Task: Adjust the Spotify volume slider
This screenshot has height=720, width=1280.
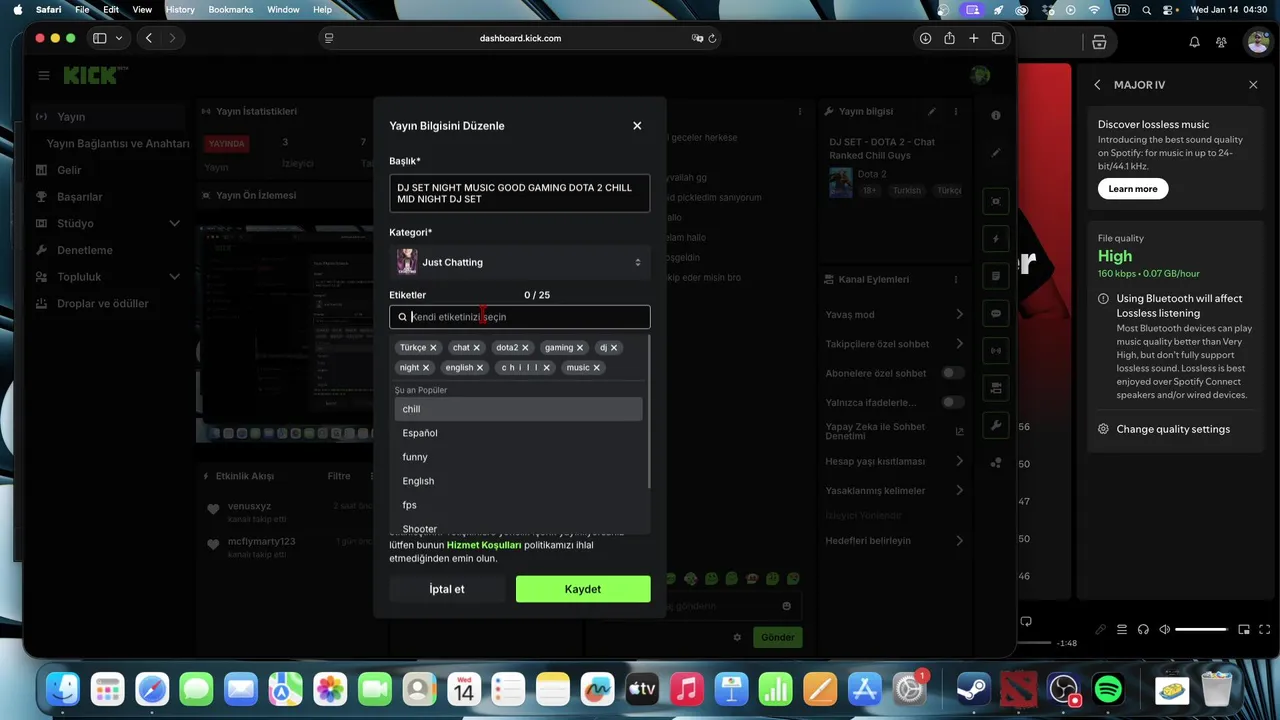Action: pos(1201,629)
